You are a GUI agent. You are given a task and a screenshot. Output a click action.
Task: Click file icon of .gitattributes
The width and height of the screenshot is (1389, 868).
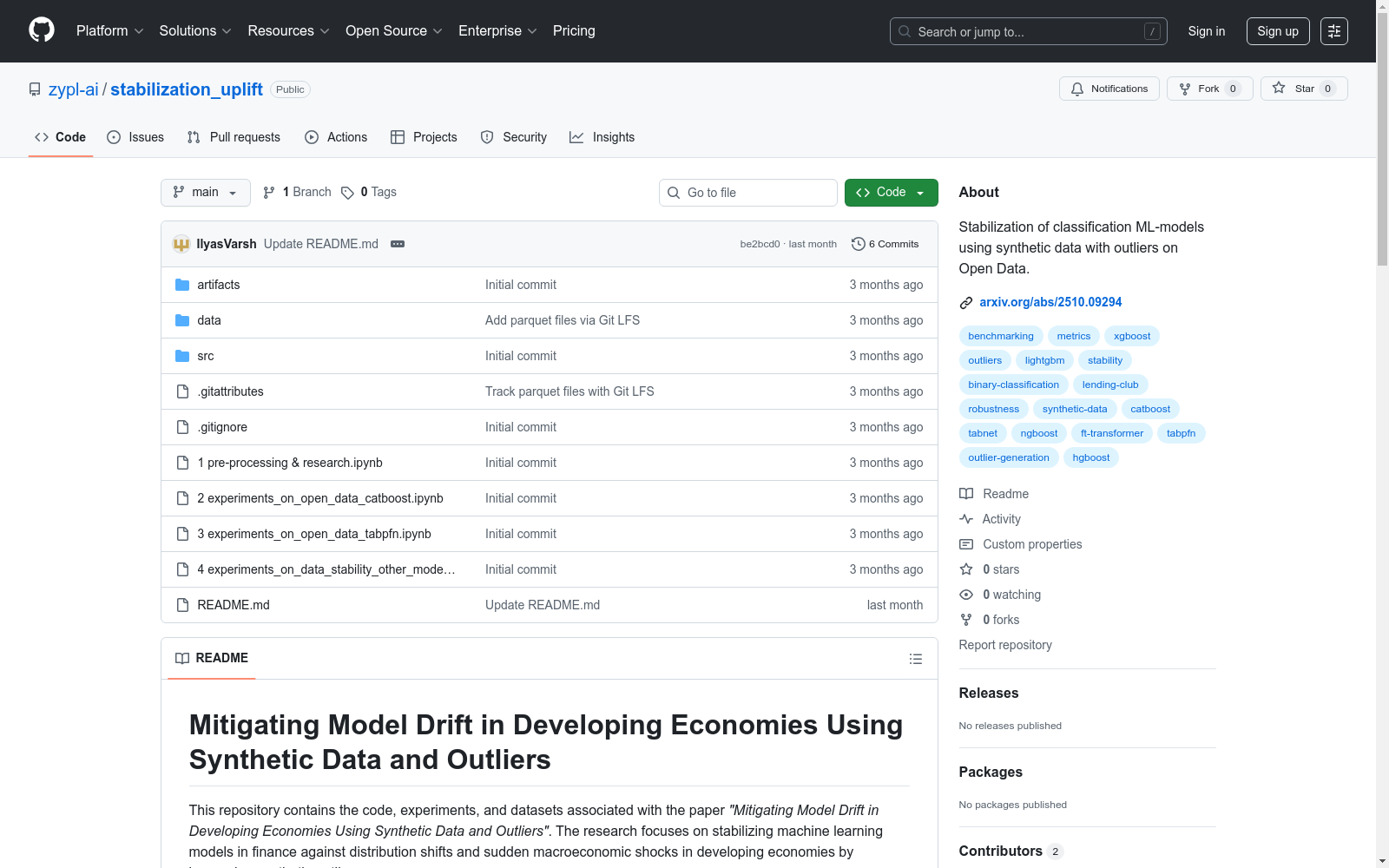pos(182,391)
